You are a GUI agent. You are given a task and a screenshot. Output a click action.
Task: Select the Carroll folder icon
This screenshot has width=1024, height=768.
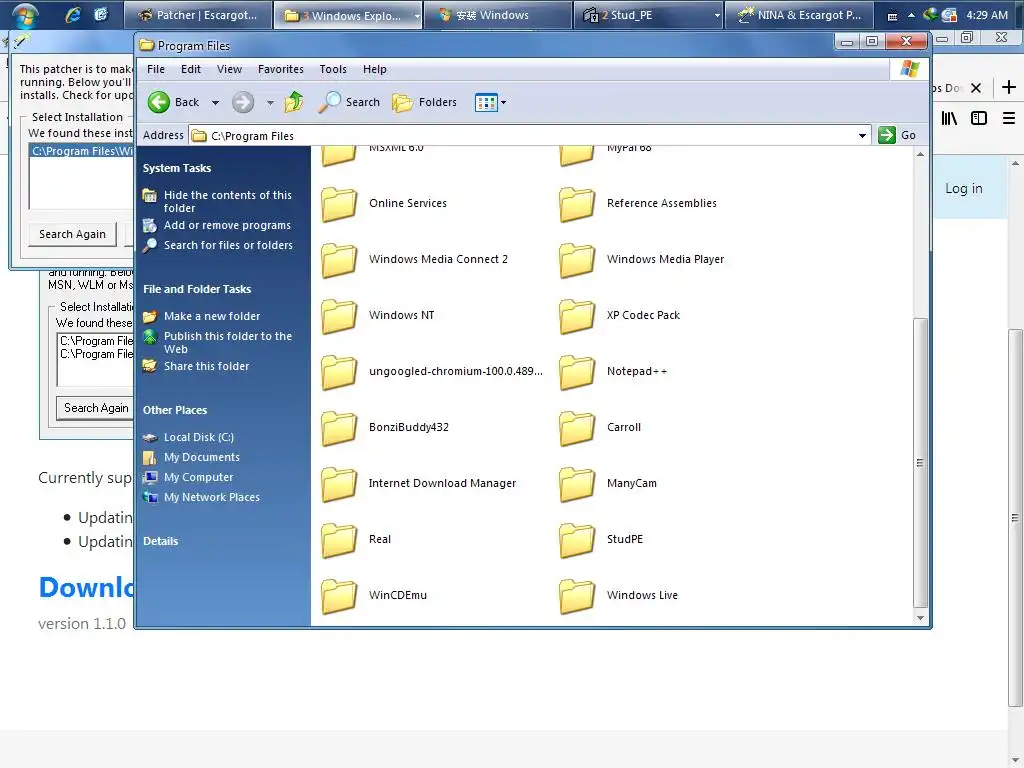tap(577, 428)
